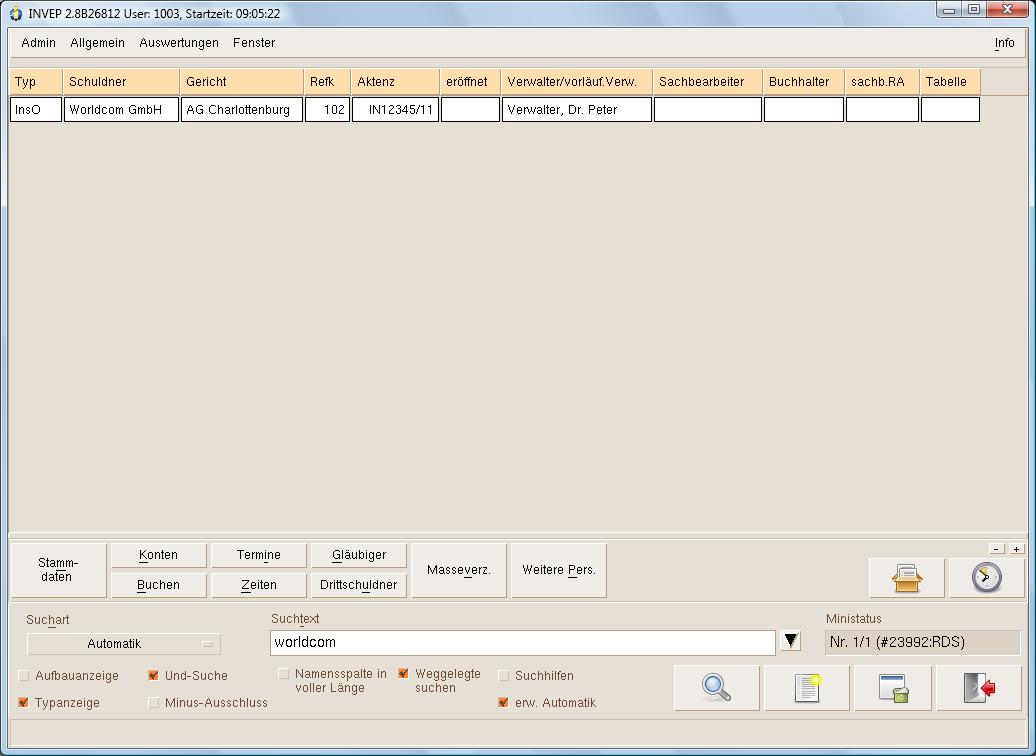Open the Suchart Automatik dropdown
This screenshot has width=1036, height=756.
[x=124, y=644]
